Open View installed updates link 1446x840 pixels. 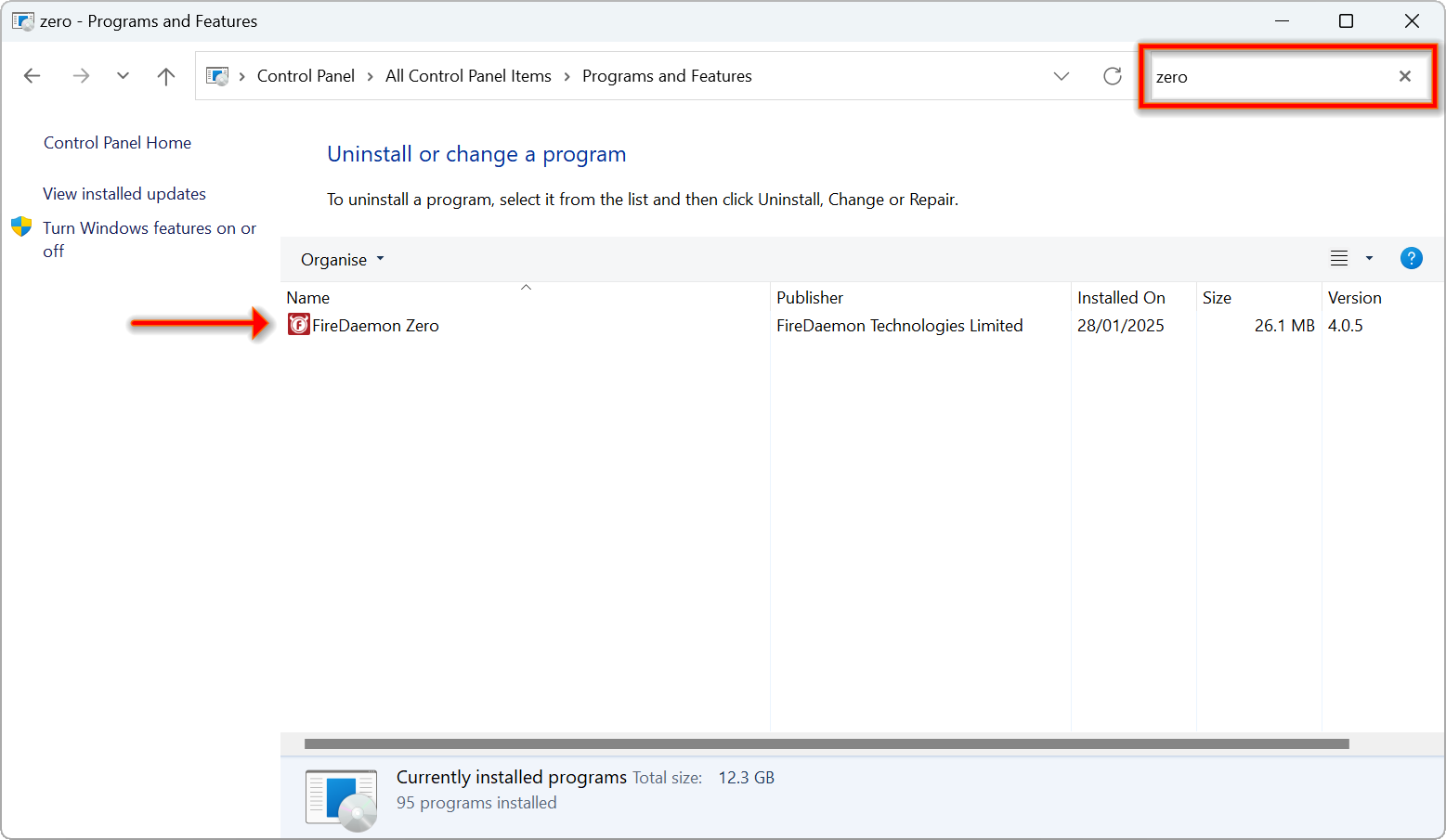[x=124, y=194]
